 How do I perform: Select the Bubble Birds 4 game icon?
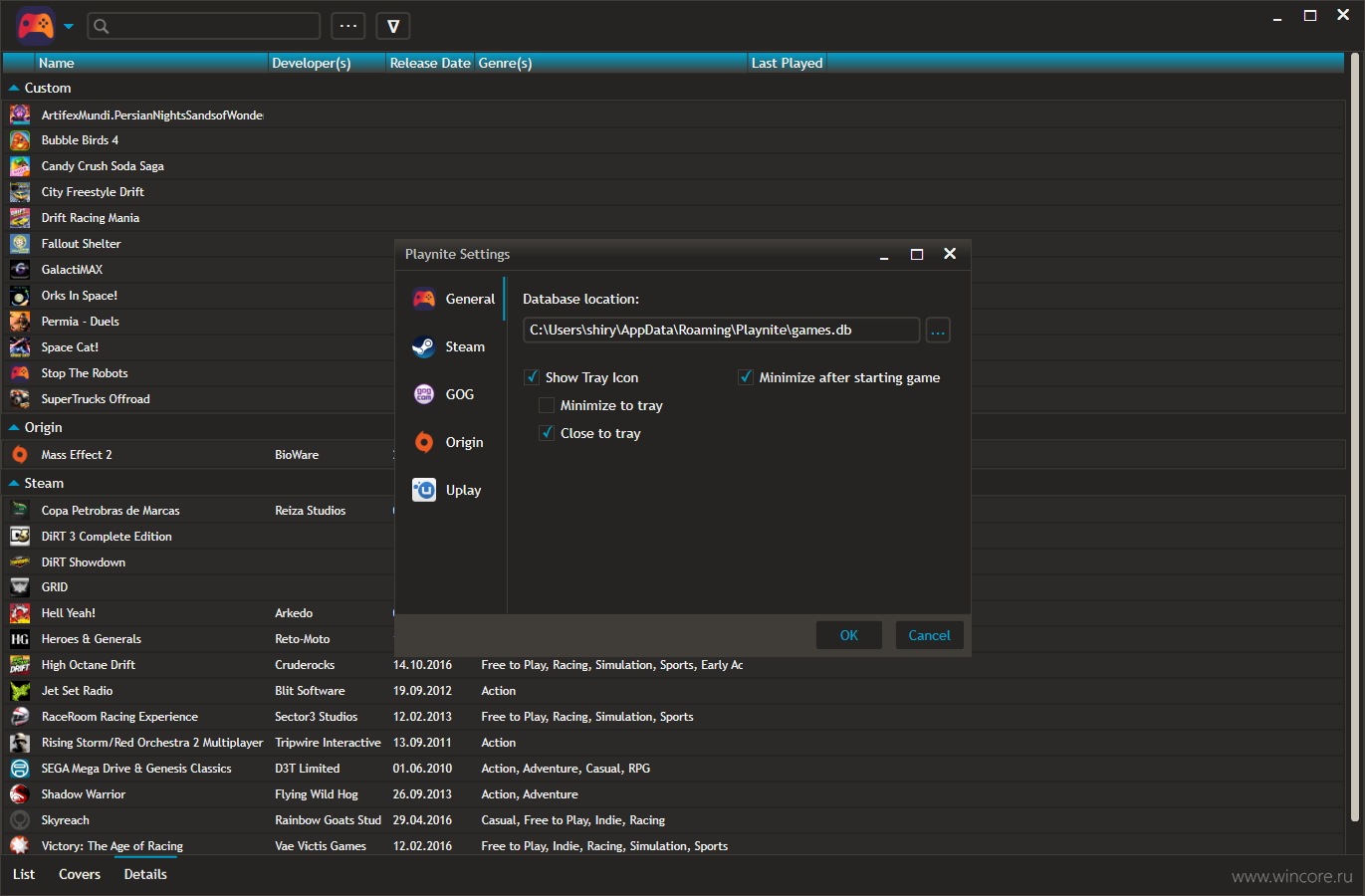coord(20,140)
